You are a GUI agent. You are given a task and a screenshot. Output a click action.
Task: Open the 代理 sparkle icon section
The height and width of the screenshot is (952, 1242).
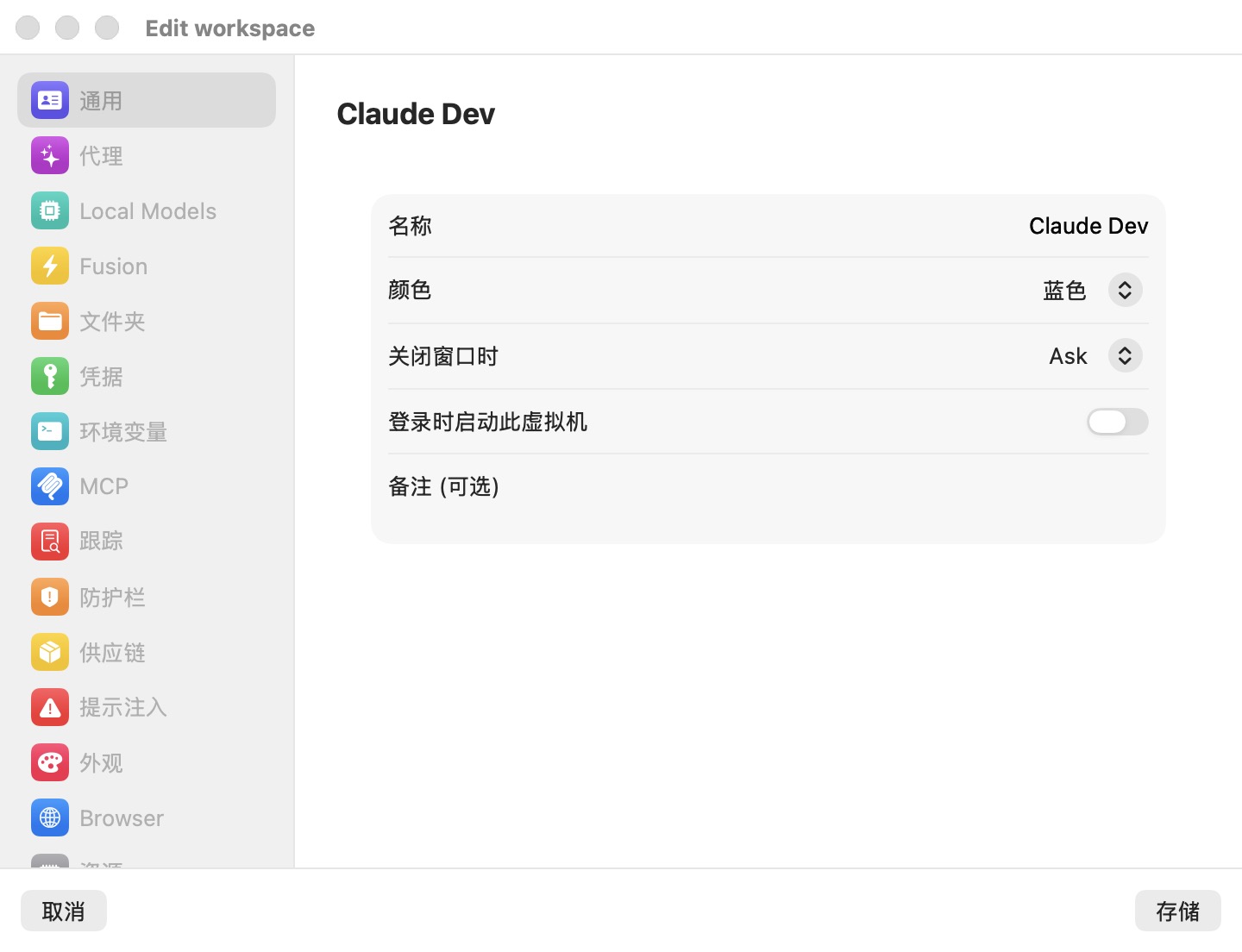(50, 156)
